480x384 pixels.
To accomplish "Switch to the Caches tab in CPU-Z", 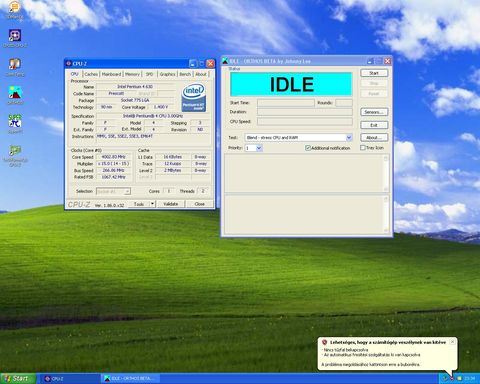I will tap(91, 74).
